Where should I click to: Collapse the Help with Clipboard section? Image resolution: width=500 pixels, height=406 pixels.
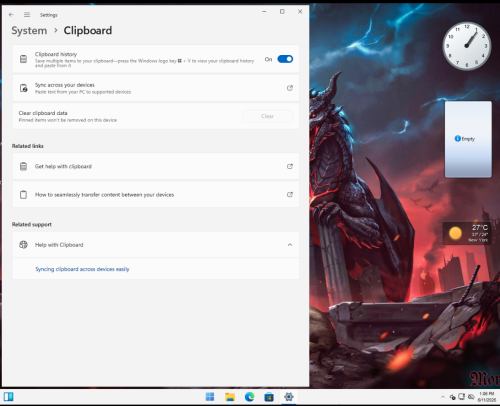point(290,245)
